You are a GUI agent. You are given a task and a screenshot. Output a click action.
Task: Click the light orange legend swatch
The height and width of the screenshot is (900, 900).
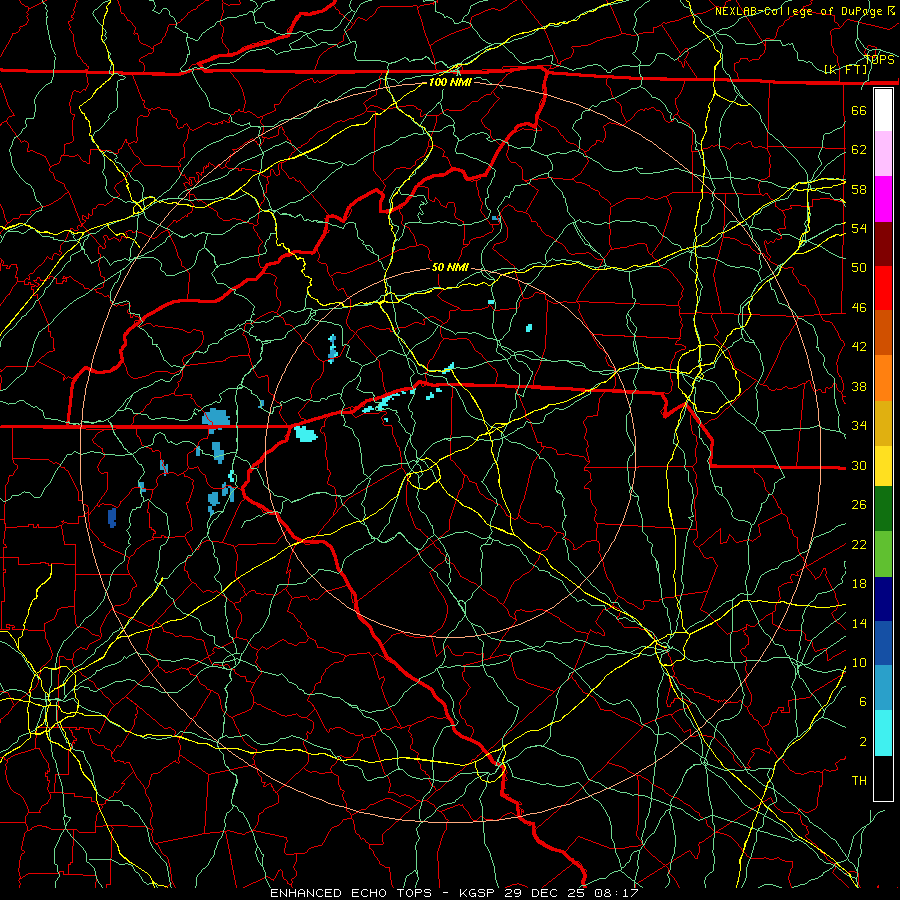883,378
